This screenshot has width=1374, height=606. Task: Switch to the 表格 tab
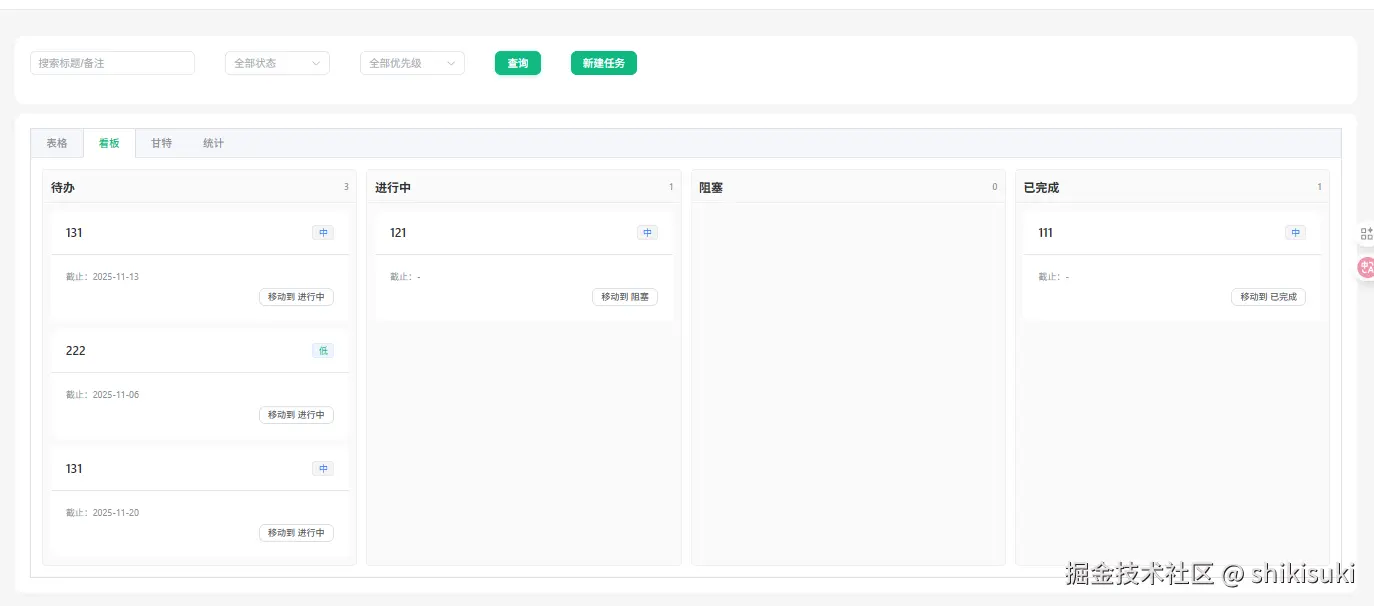tap(57, 143)
